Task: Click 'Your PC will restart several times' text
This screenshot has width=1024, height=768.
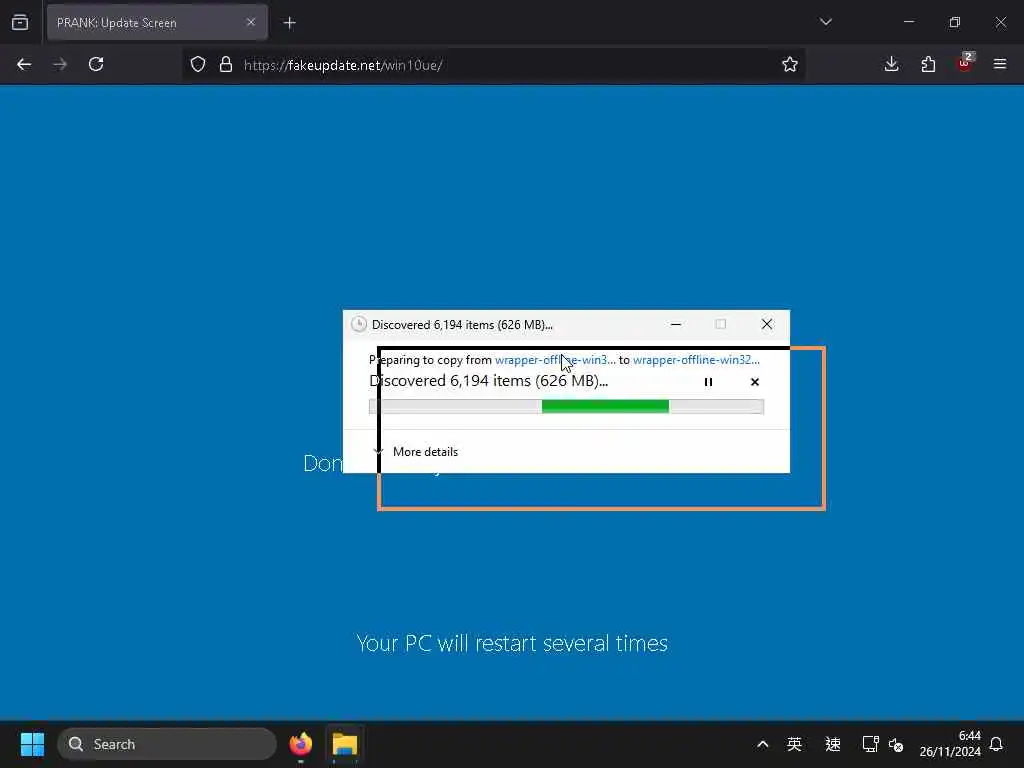Action: 512,643
